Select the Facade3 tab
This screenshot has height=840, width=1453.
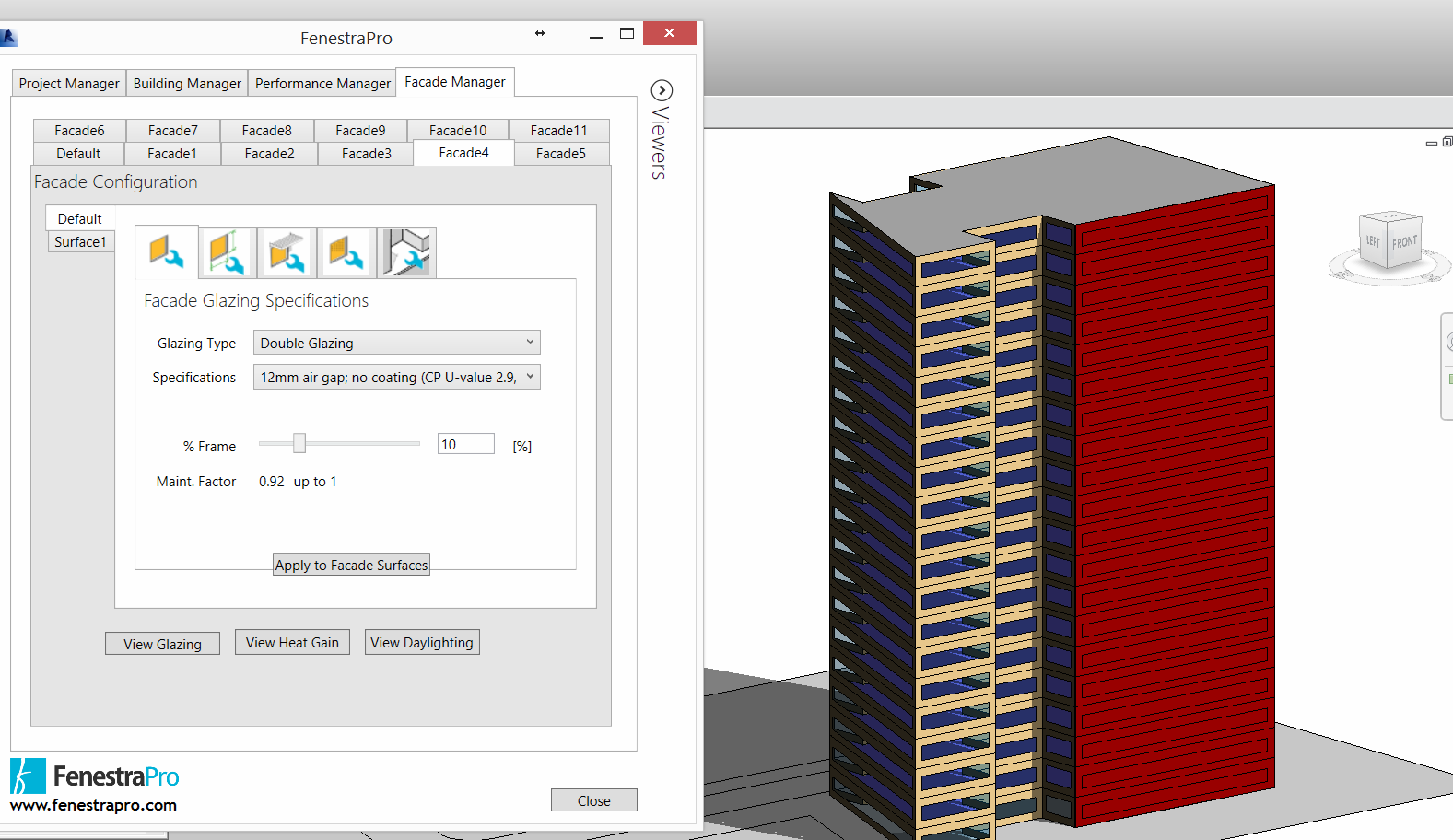pyautogui.click(x=367, y=154)
